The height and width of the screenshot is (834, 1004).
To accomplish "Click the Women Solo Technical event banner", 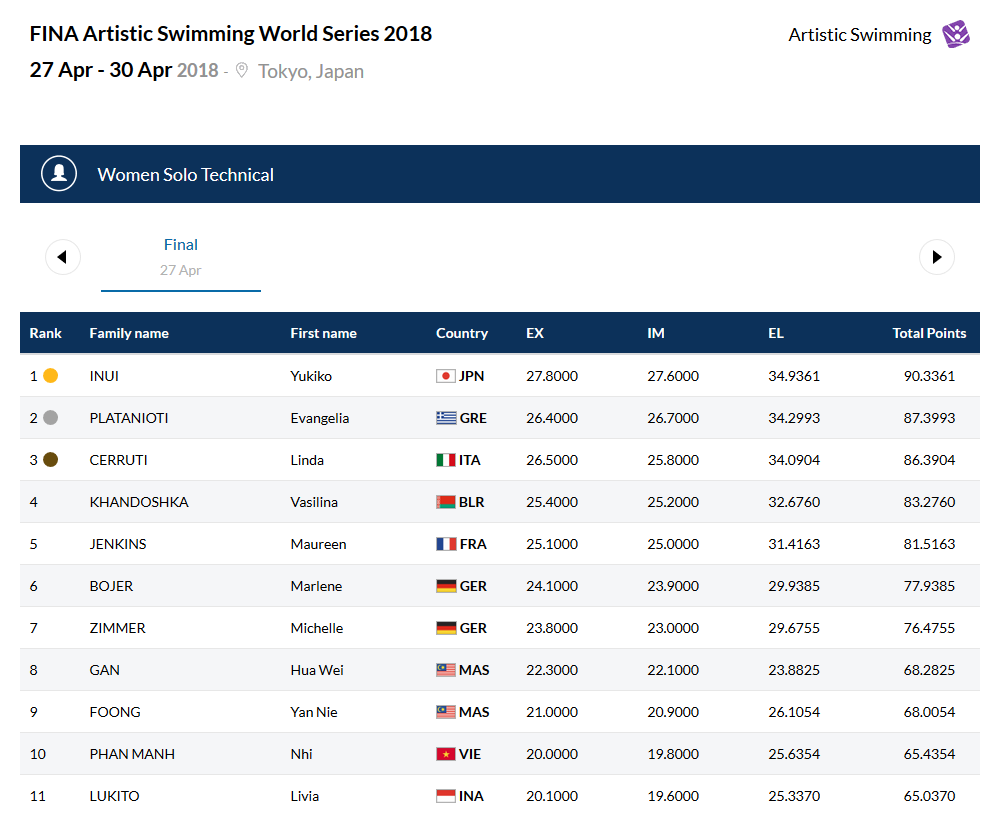I will point(185,174).
